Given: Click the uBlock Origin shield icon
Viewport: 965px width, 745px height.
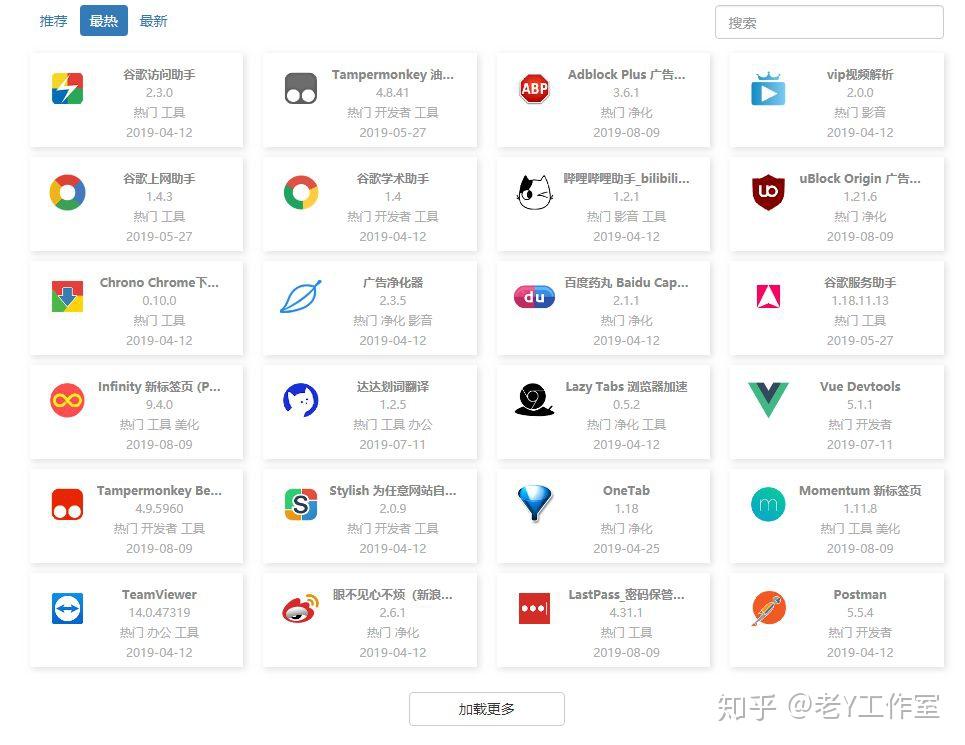Looking at the screenshot, I should click(x=768, y=192).
